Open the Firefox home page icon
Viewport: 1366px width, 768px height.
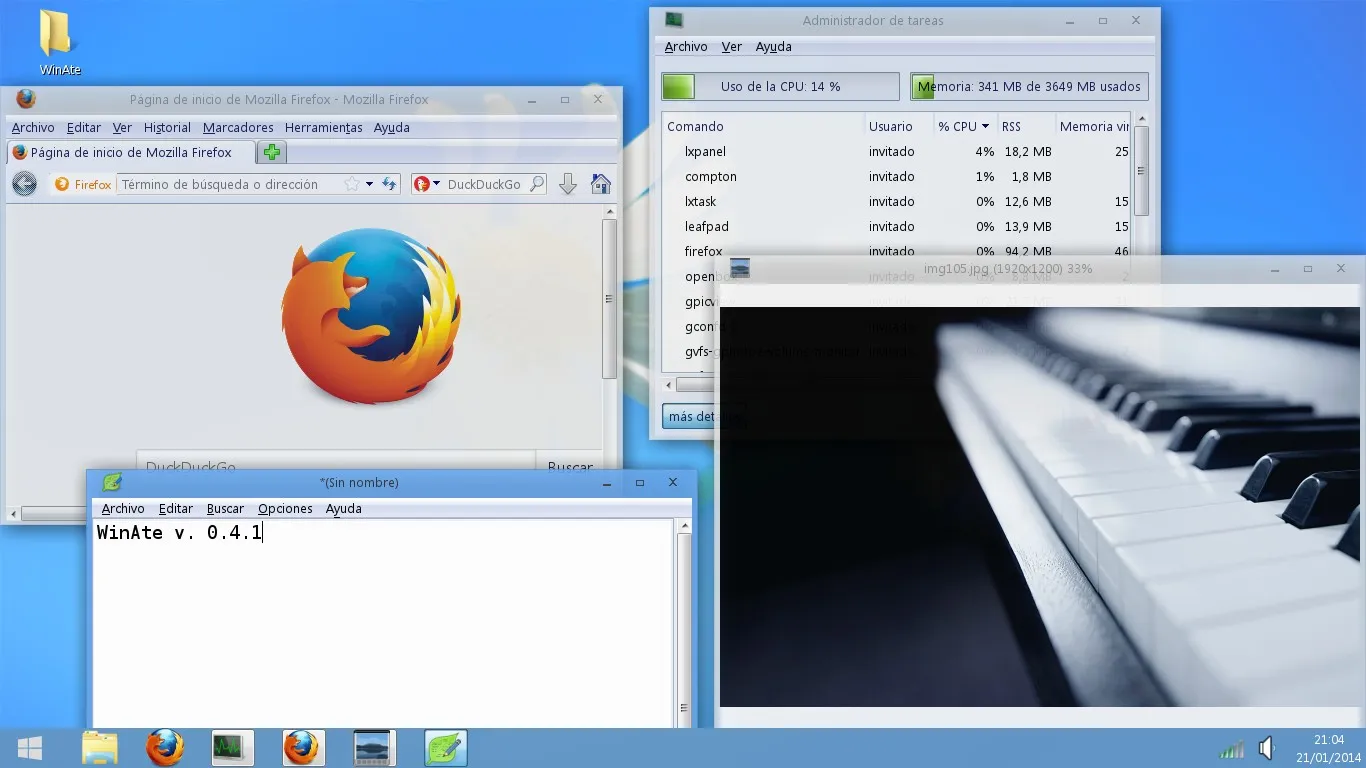(600, 184)
